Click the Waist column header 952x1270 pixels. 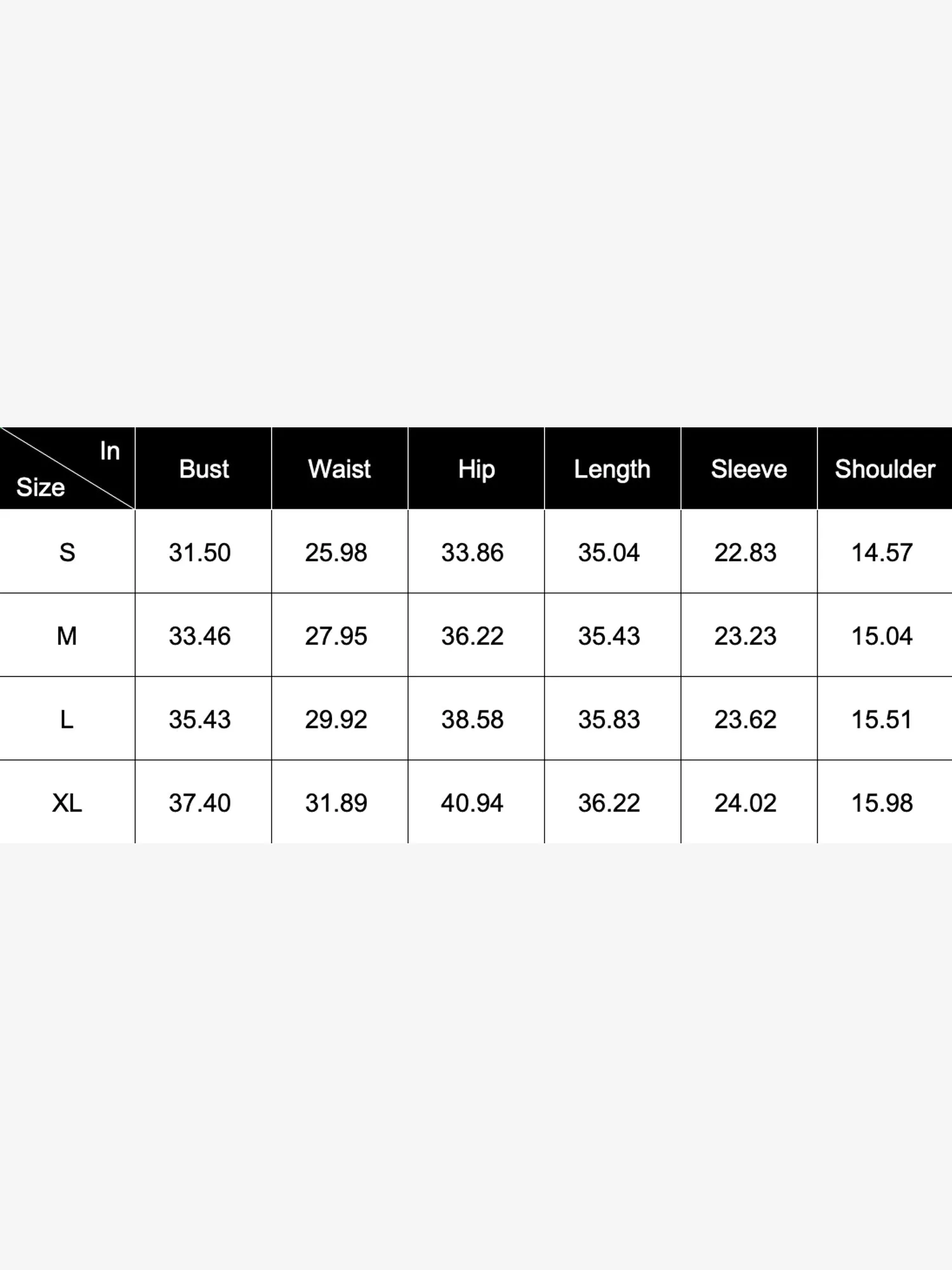[340, 469]
